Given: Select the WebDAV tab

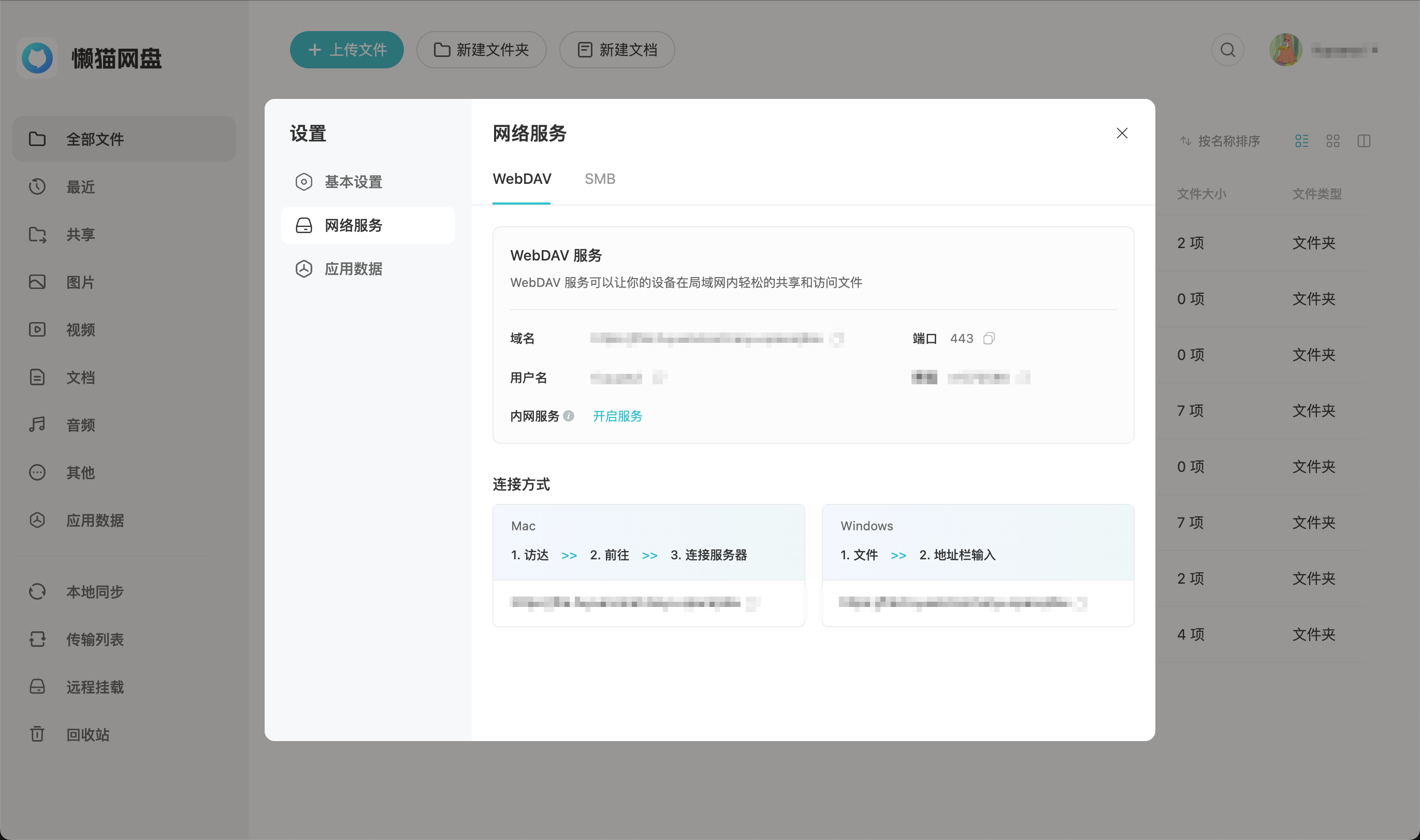Looking at the screenshot, I should tap(521, 179).
